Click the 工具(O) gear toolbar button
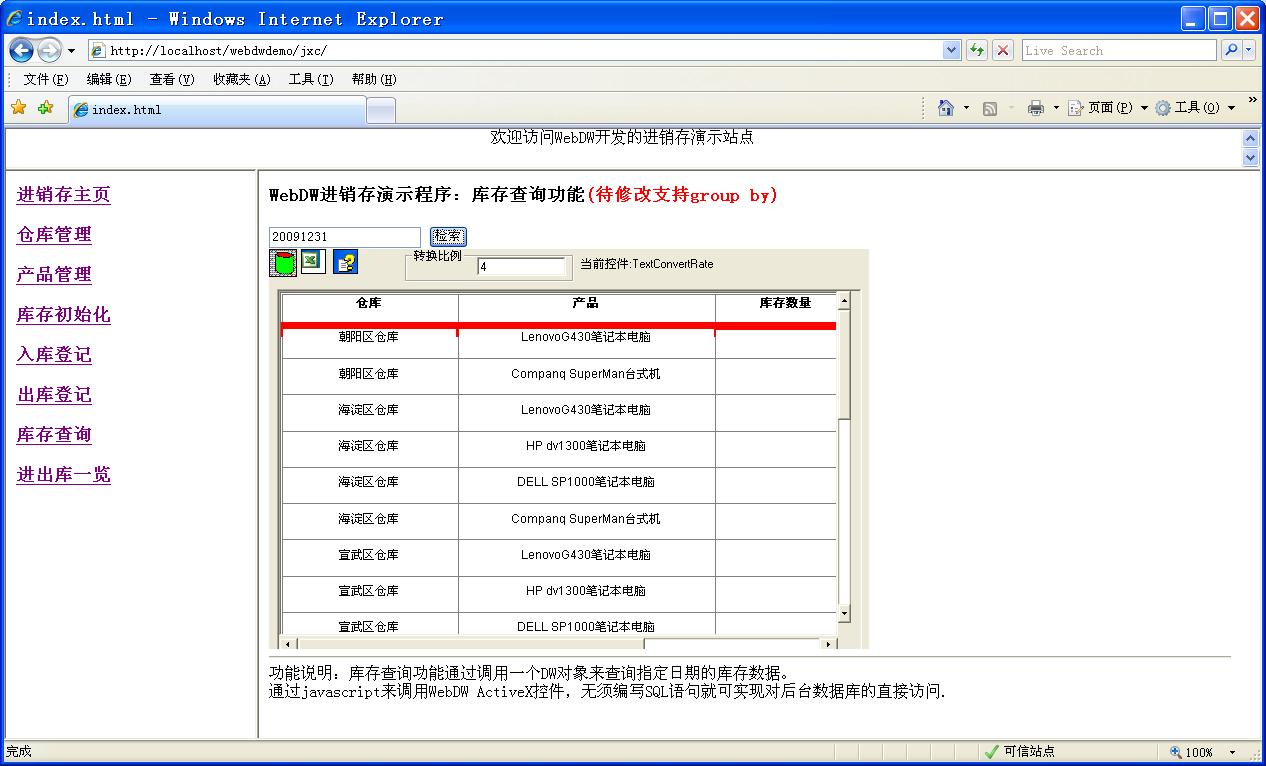The image size is (1266, 766). [1187, 108]
